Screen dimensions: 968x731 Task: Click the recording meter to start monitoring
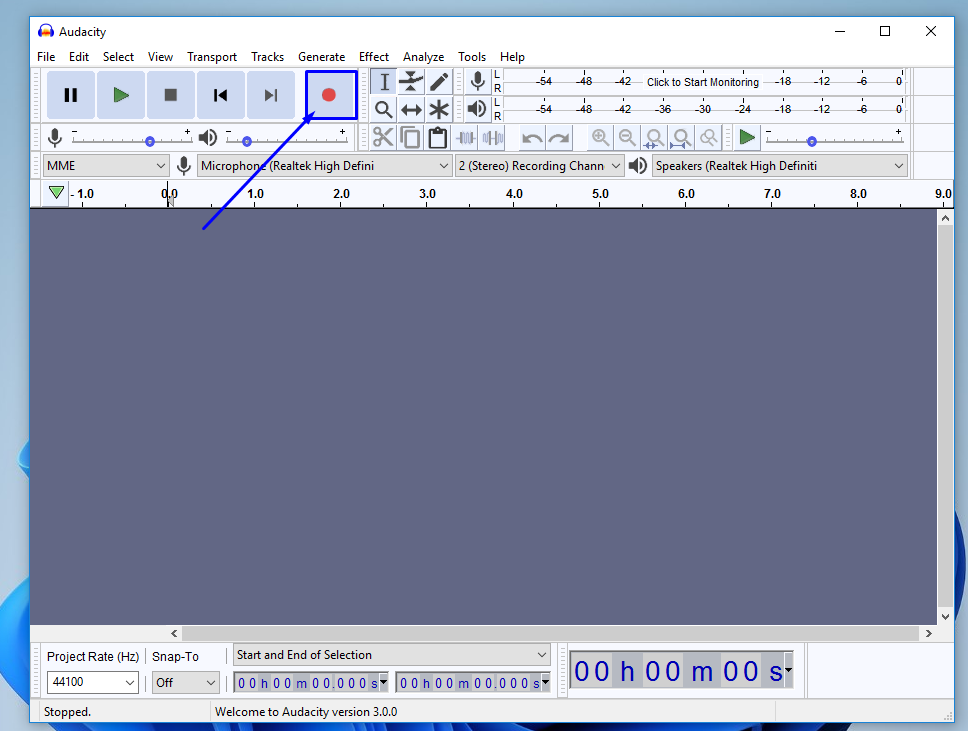coord(702,81)
